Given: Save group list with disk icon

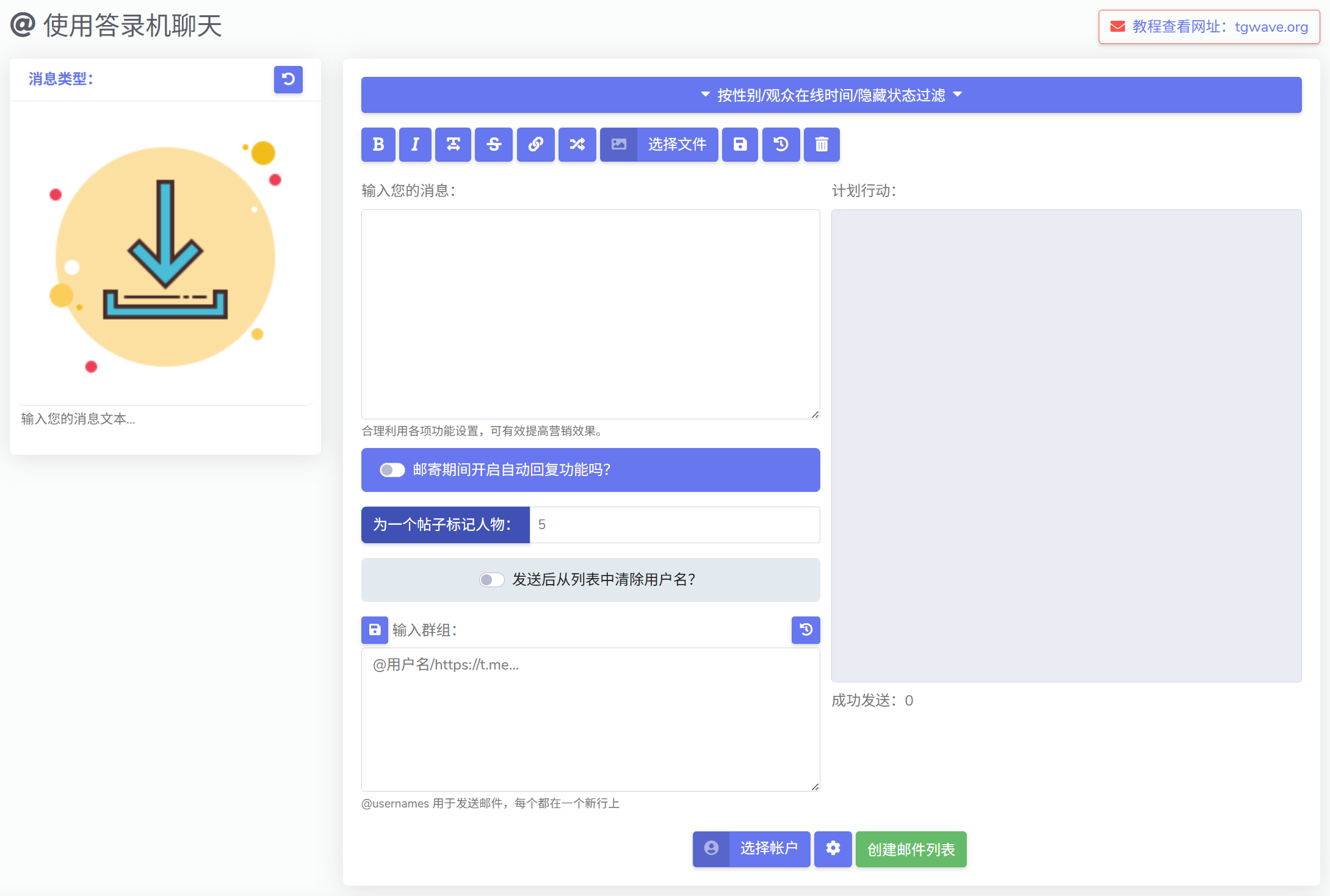Looking at the screenshot, I should (x=374, y=630).
